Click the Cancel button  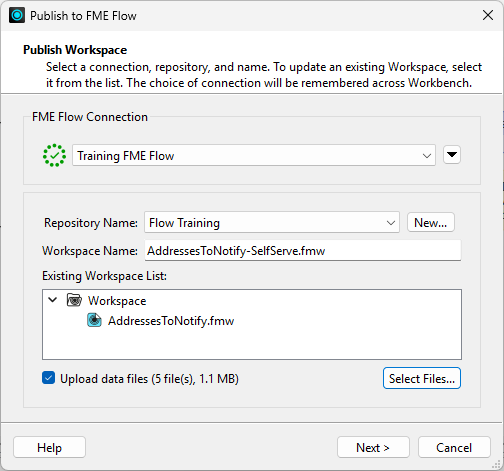[454, 447]
